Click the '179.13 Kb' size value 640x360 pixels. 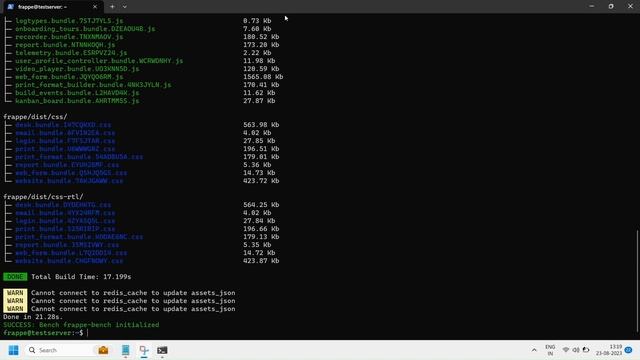pyautogui.click(x=261, y=237)
